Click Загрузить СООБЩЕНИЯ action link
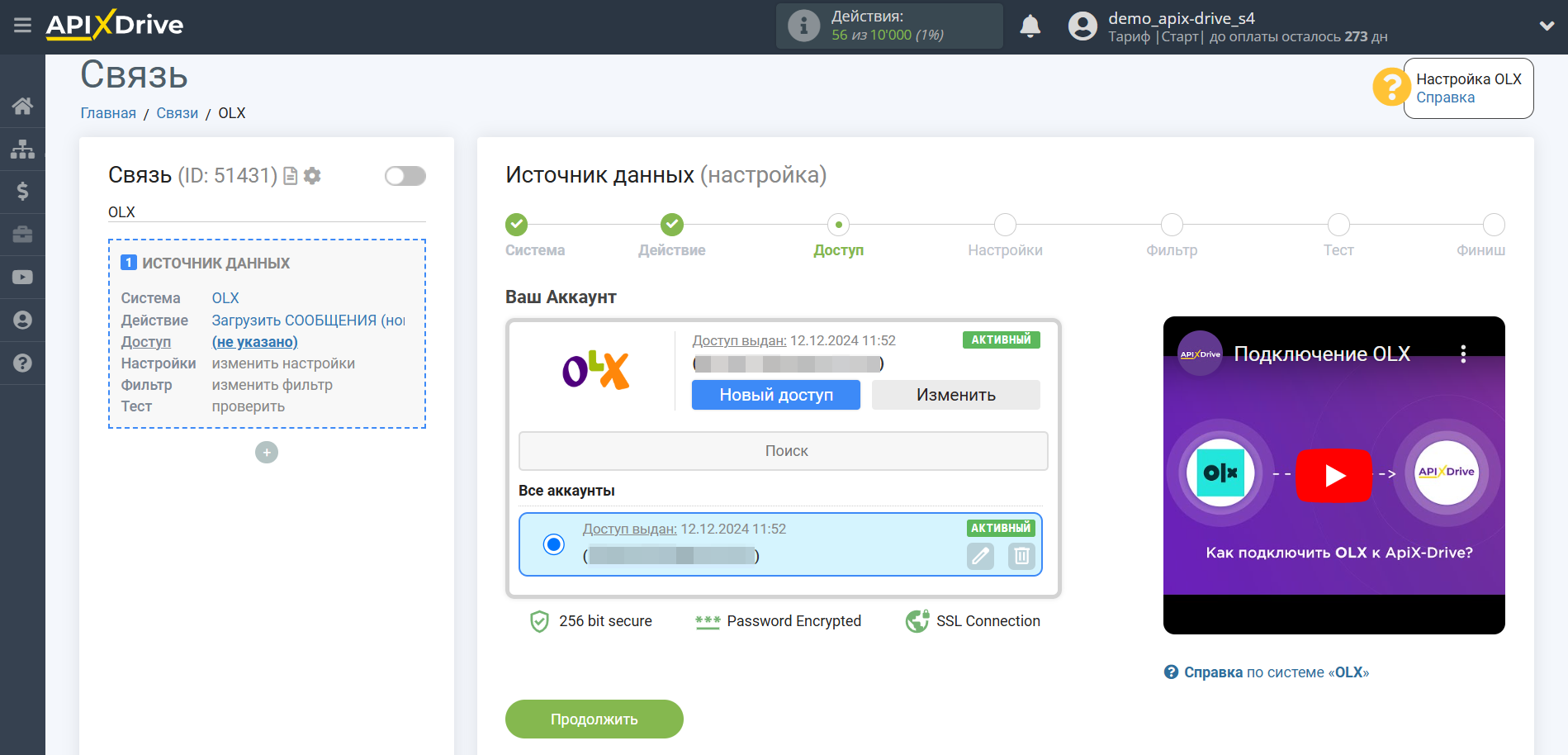1568x755 pixels. point(308,321)
